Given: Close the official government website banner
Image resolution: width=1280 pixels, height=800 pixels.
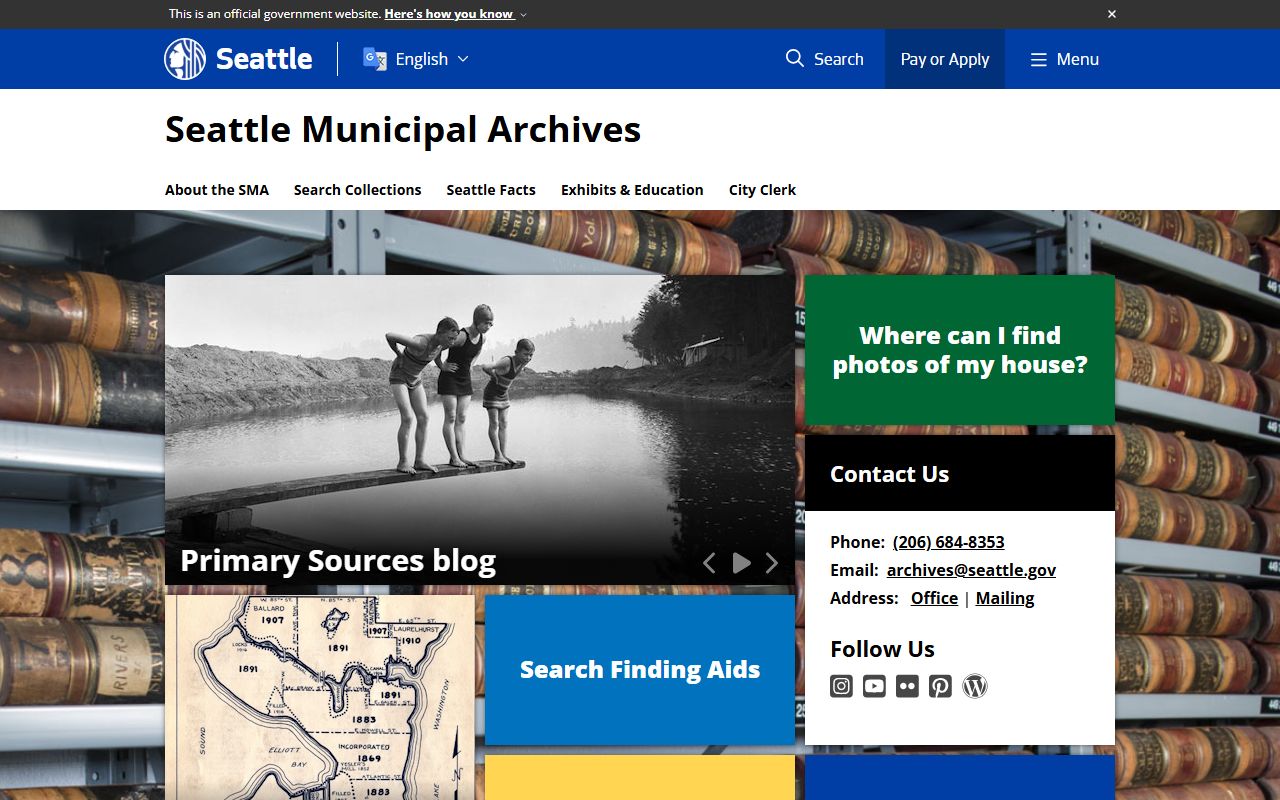Looking at the screenshot, I should click(x=1111, y=14).
